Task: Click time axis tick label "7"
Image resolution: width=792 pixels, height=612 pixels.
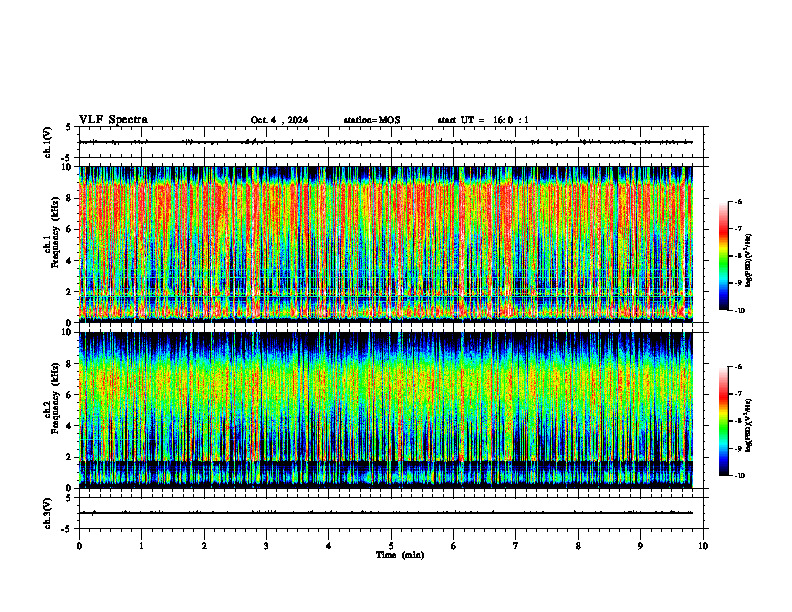Action: coord(516,546)
